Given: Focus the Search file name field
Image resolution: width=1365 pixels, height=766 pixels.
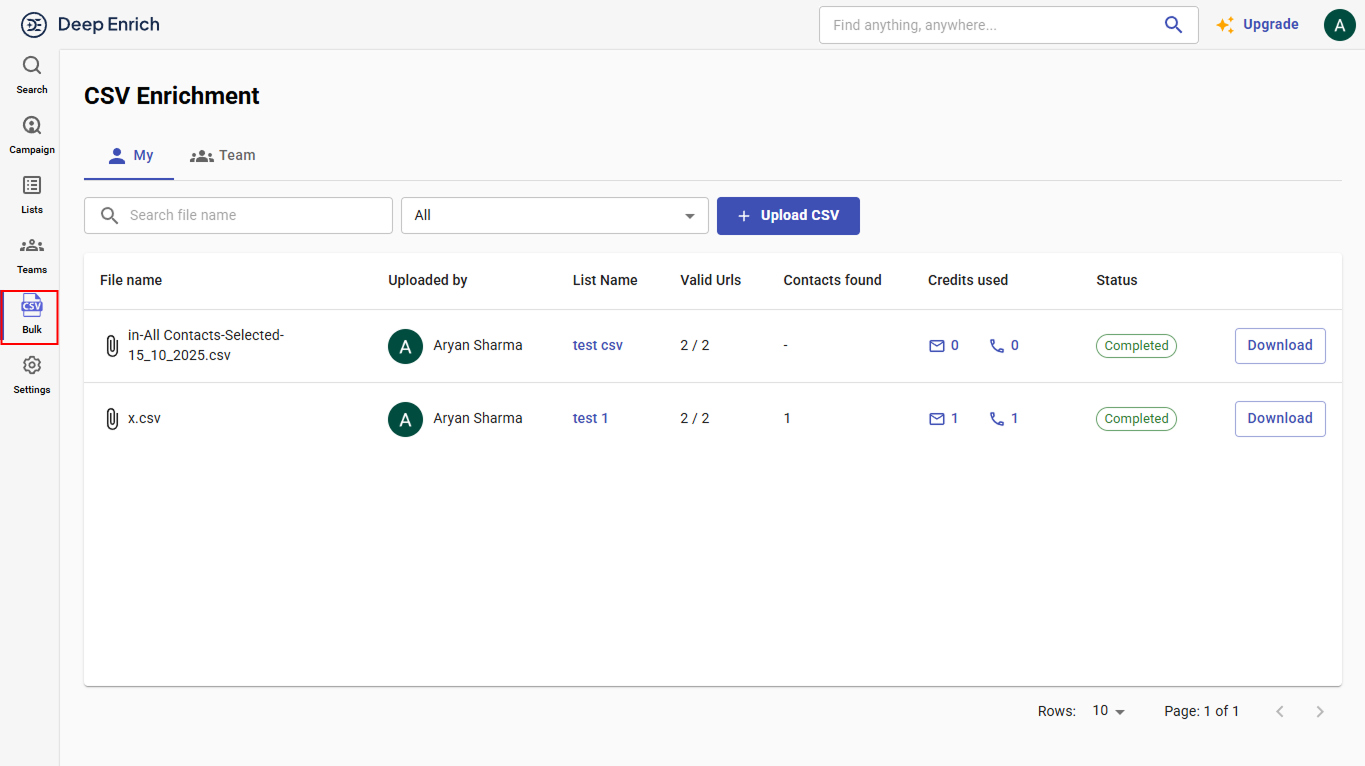Looking at the screenshot, I should [x=250, y=216].
